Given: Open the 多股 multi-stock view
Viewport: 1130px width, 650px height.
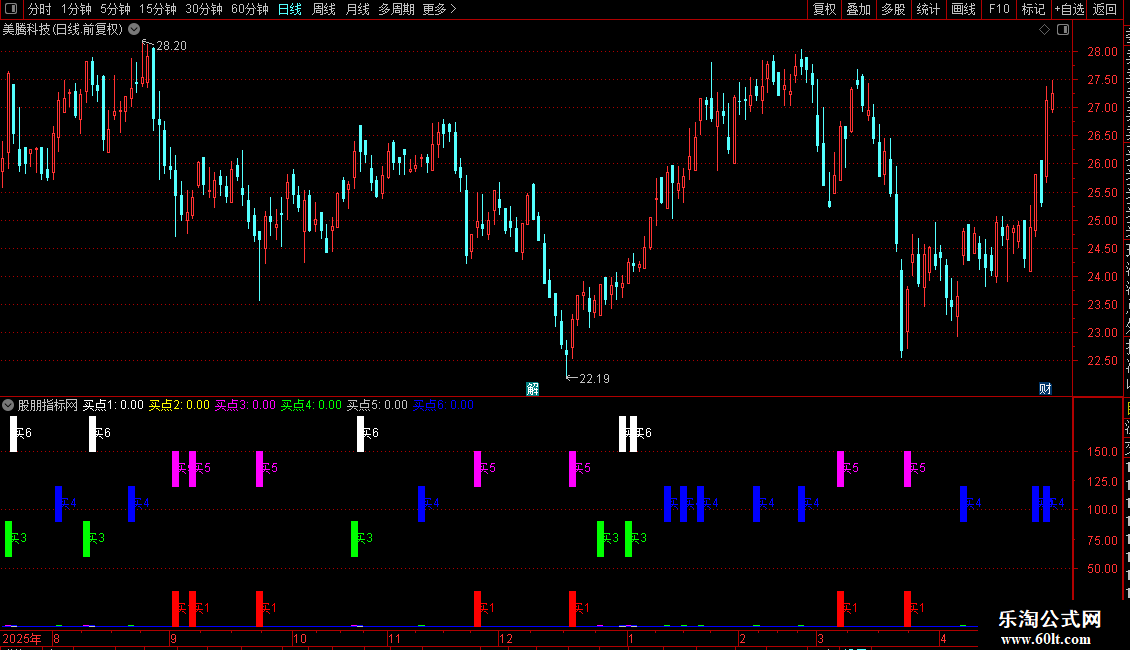Looking at the screenshot, I should 893,9.
